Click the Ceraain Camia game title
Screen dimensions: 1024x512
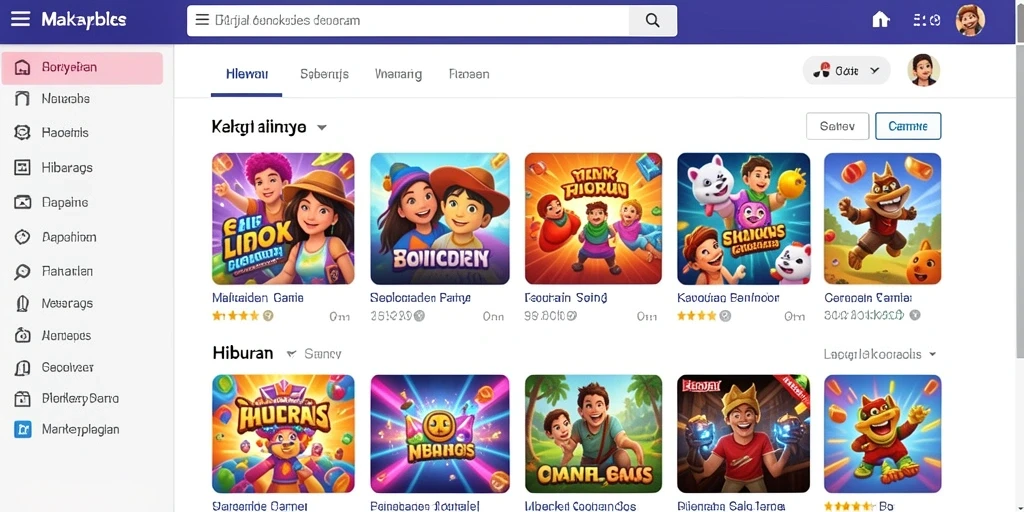[x=869, y=298]
